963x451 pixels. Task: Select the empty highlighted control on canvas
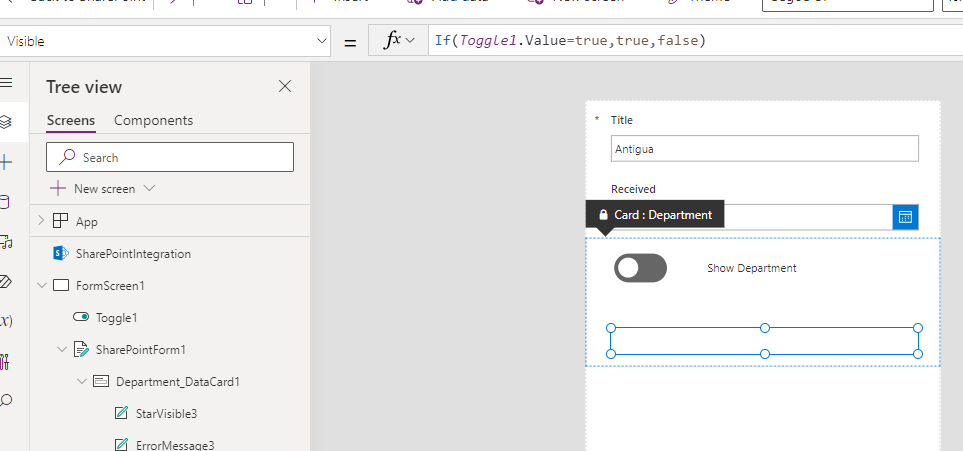point(765,341)
